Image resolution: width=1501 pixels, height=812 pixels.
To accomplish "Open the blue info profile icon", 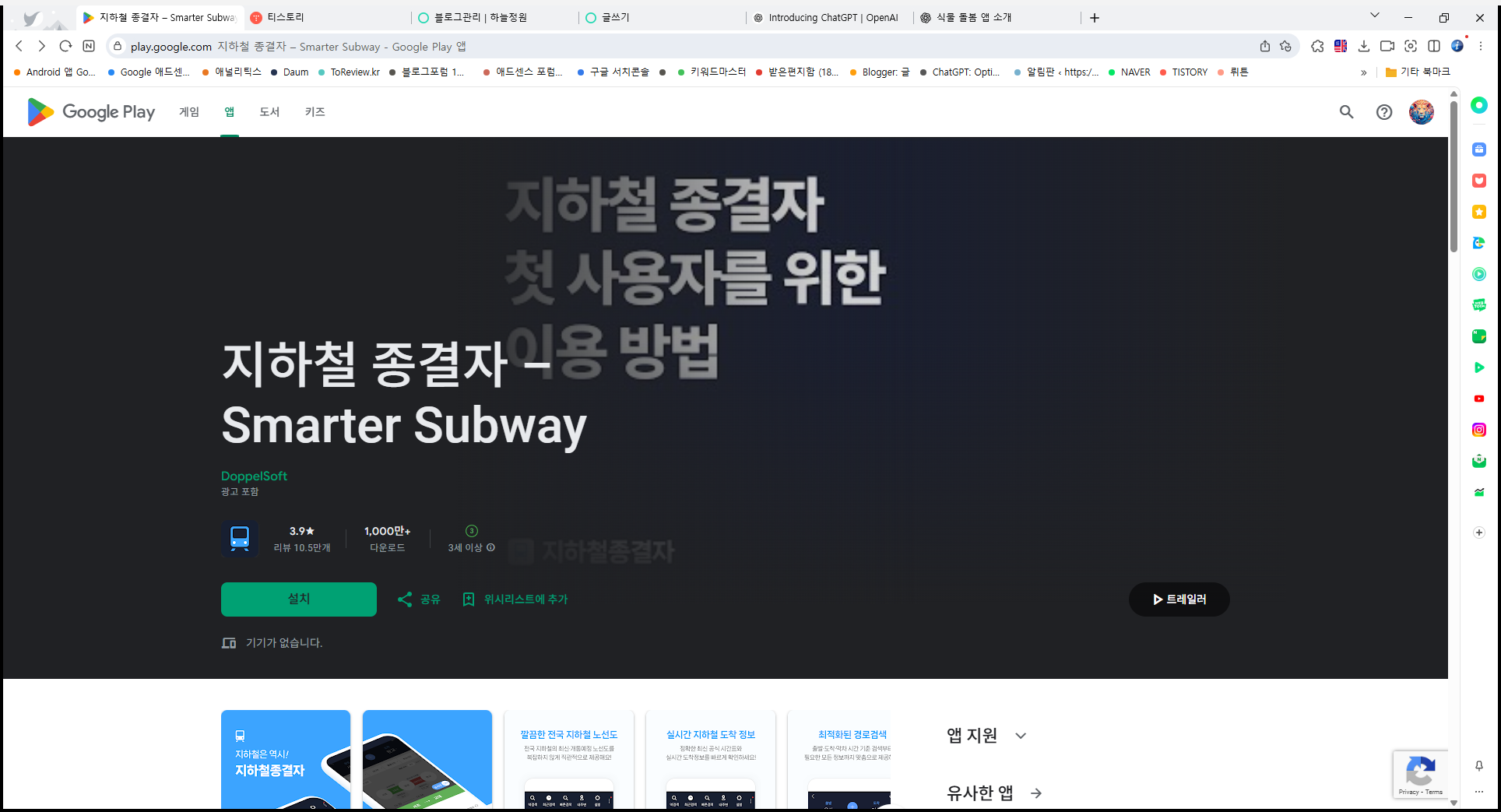I will pyautogui.click(x=1457, y=46).
